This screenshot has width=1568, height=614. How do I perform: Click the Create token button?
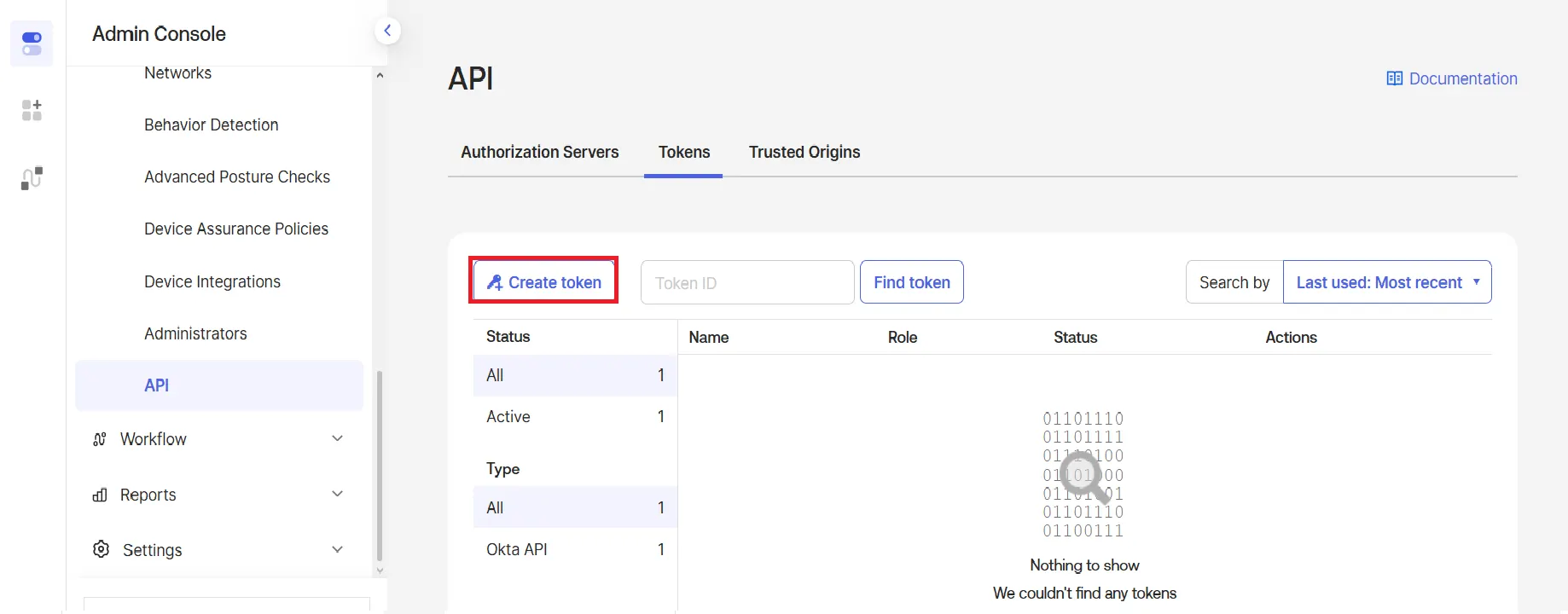[x=543, y=282]
